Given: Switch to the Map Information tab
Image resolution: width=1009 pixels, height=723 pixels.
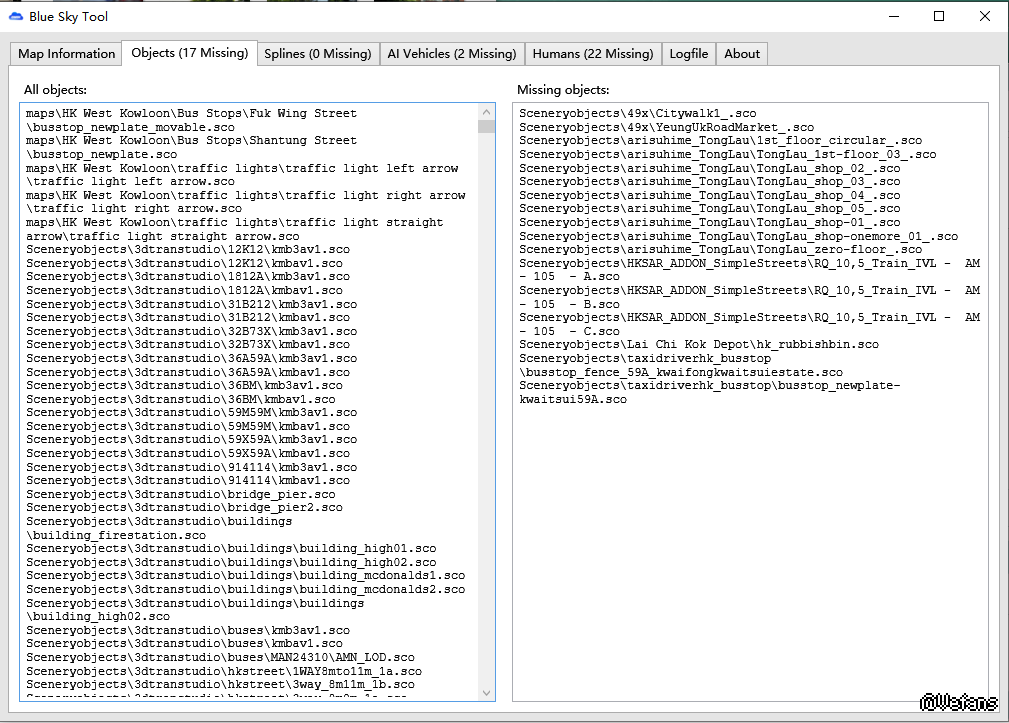Looking at the screenshot, I should pos(66,54).
